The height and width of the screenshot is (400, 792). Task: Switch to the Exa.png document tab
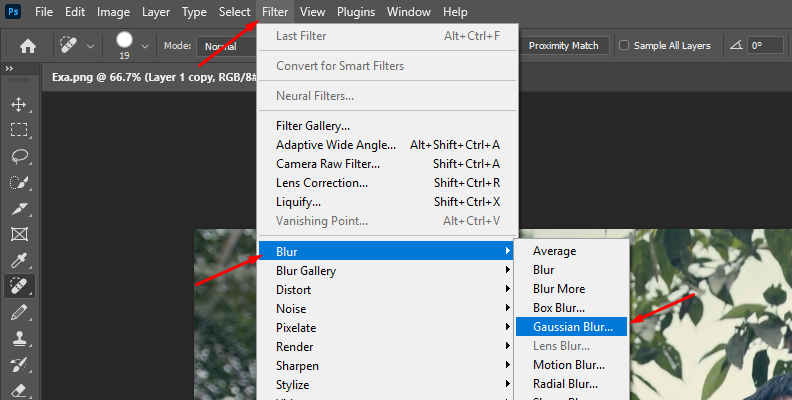pos(155,77)
